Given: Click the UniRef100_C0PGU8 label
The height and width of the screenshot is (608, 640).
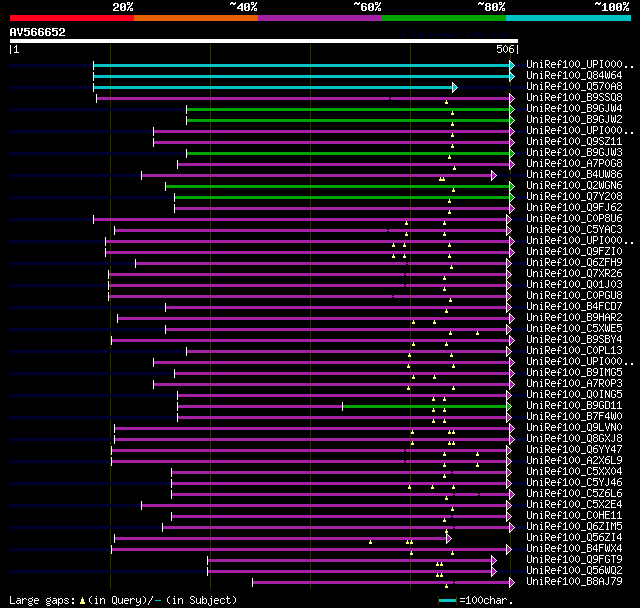Looking at the screenshot, I should 574,296.
